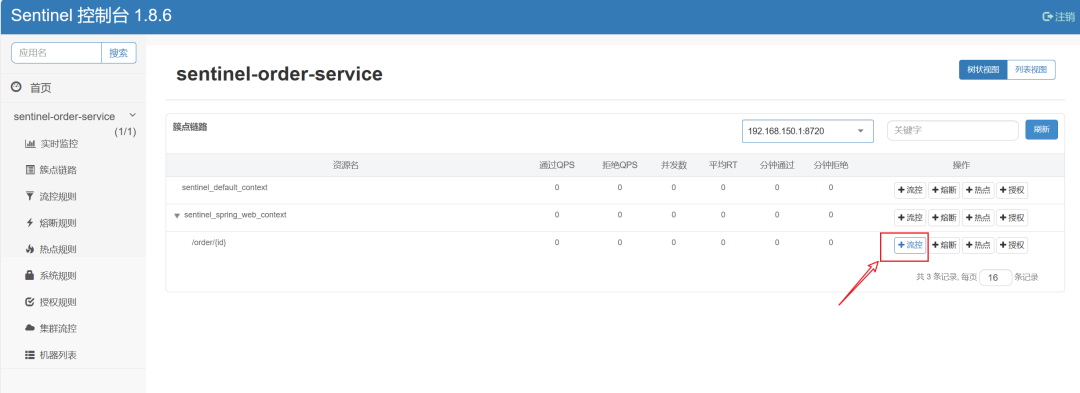Add 热点 rule for sentinel_default_context

(x=978, y=190)
